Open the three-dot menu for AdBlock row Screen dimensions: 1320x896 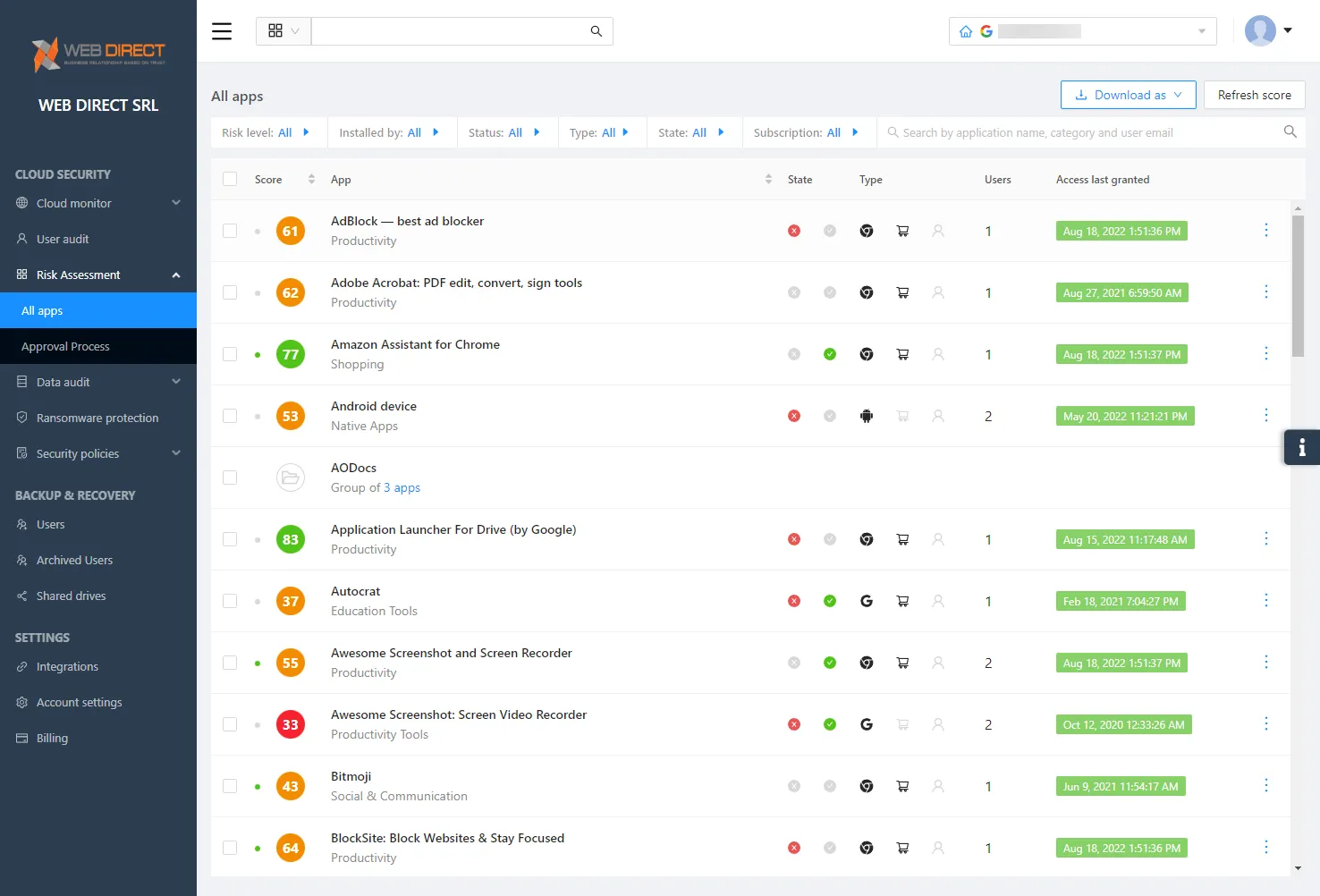(x=1265, y=231)
